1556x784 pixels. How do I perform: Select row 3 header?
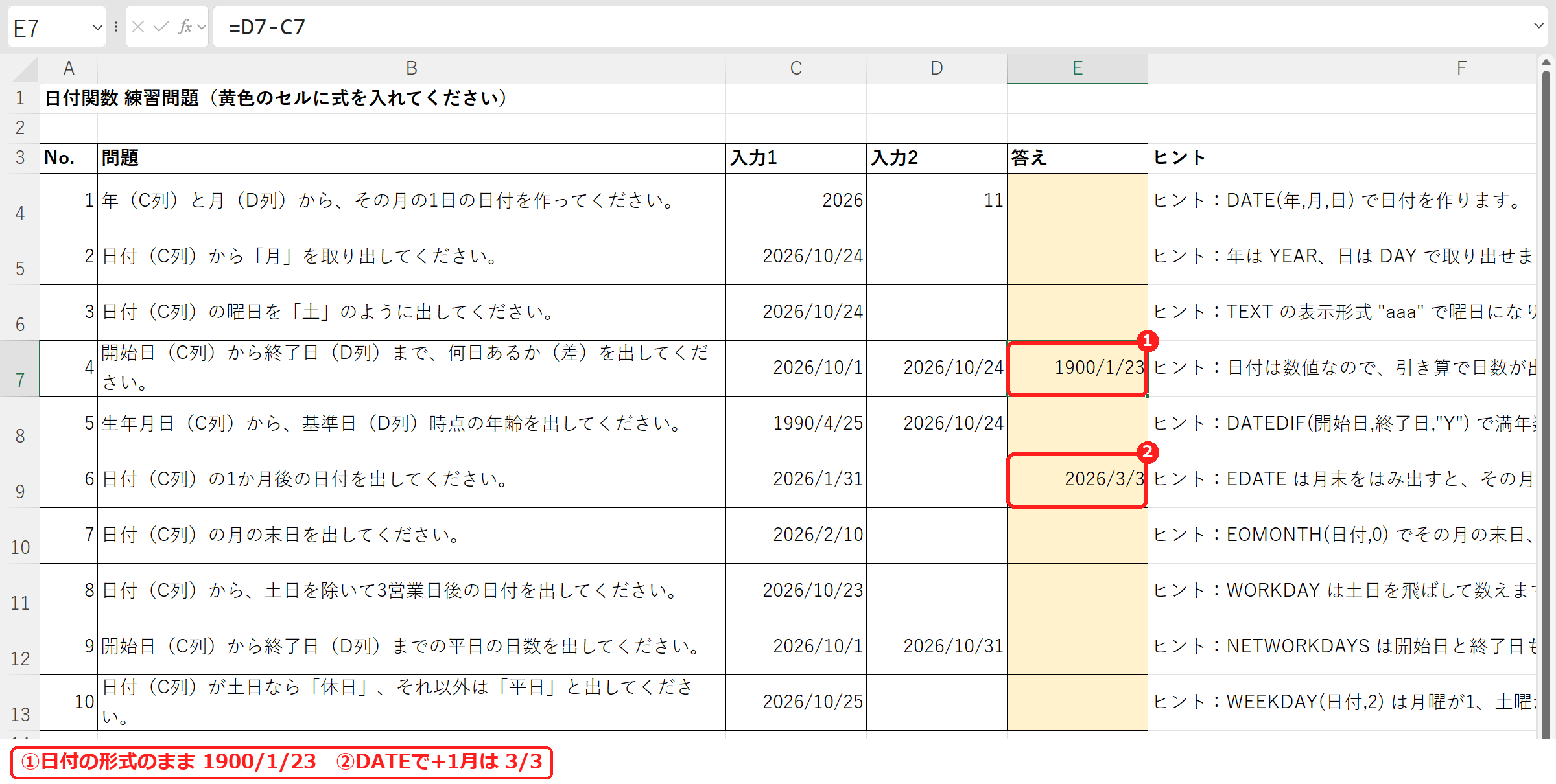coord(20,158)
